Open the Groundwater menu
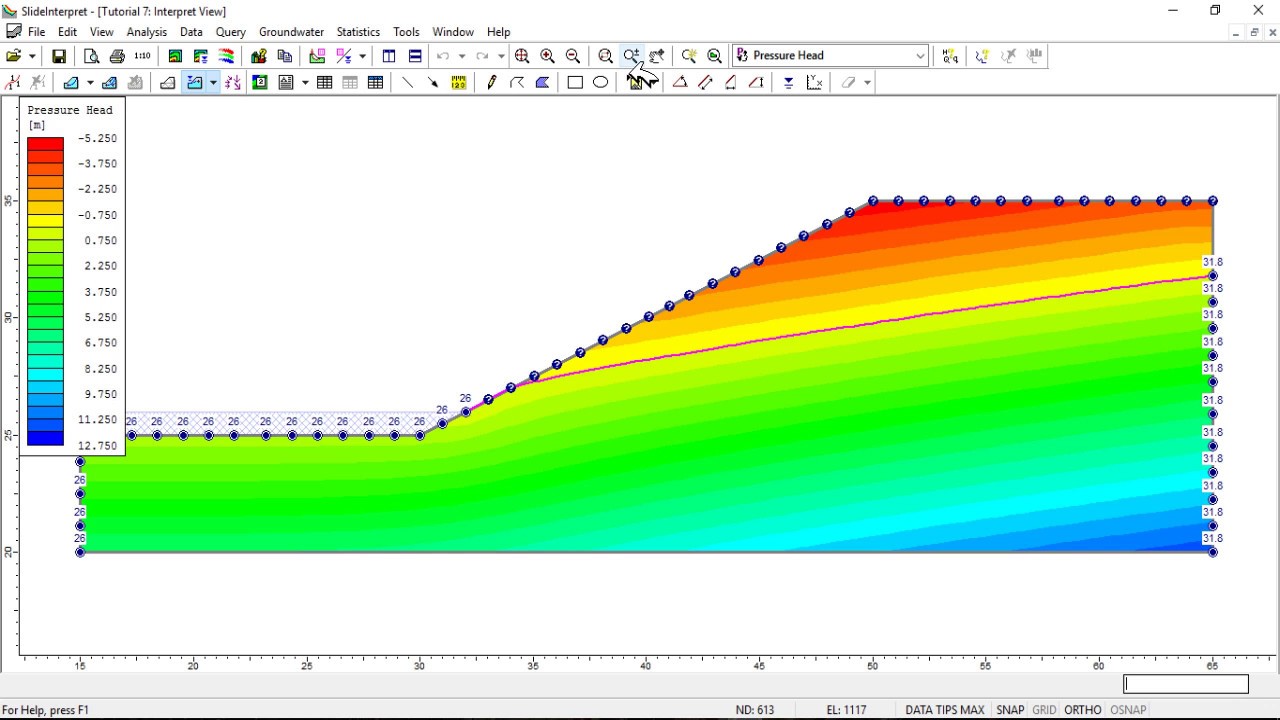This screenshot has width=1280, height=720. [291, 32]
